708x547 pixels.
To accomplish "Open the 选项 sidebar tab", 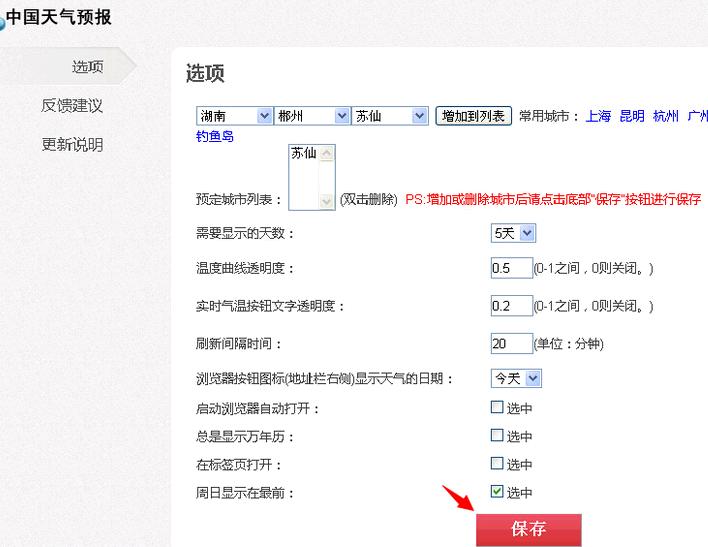I will click(87, 67).
